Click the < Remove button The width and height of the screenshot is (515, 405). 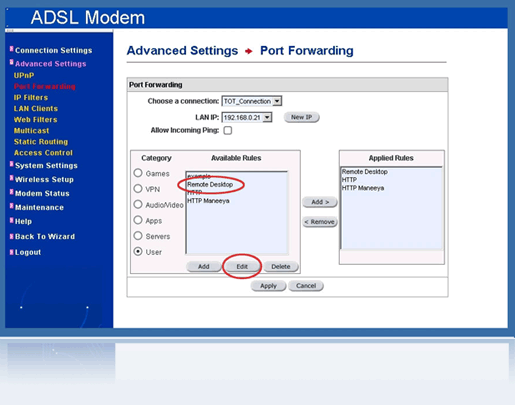320,222
